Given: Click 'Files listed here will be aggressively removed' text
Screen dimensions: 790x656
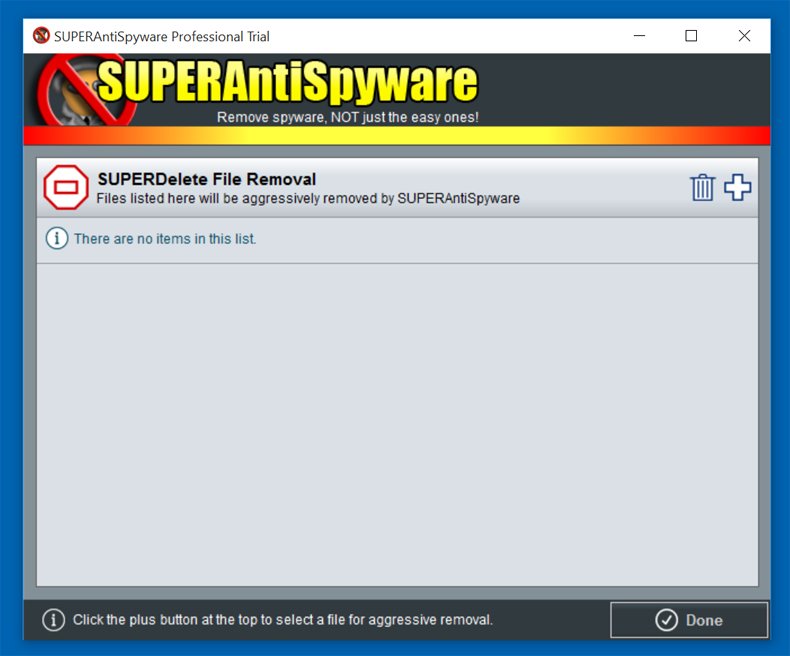Looking at the screenshot, I should click(x=308, y=199).
